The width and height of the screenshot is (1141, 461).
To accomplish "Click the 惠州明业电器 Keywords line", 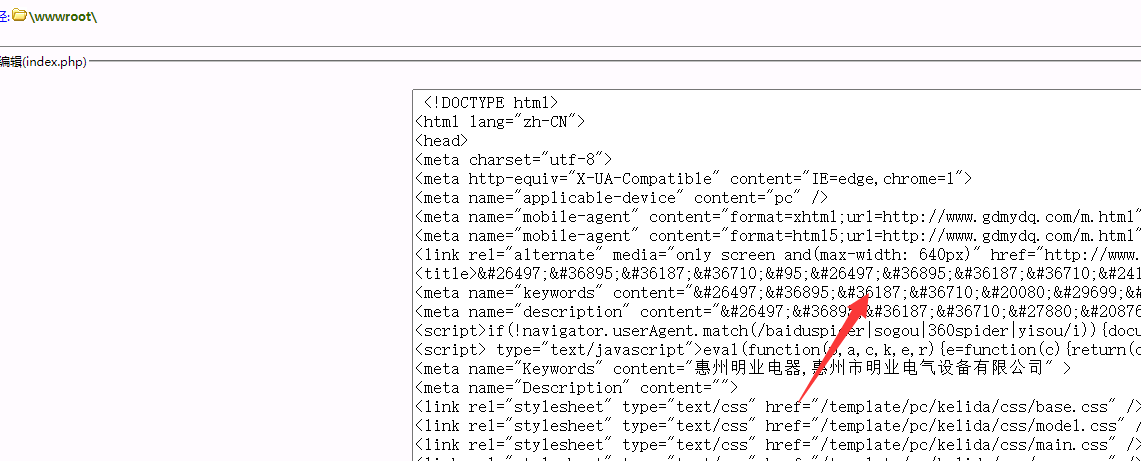I will 742,368.
